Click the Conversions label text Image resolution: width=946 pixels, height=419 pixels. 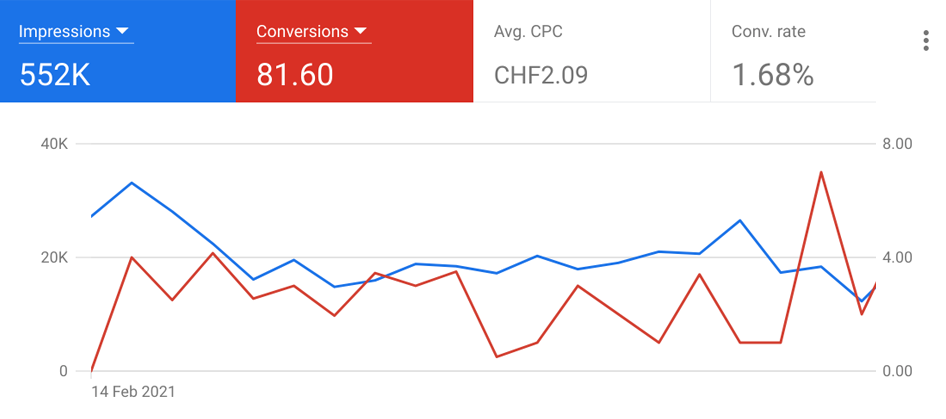pos(302,31)
